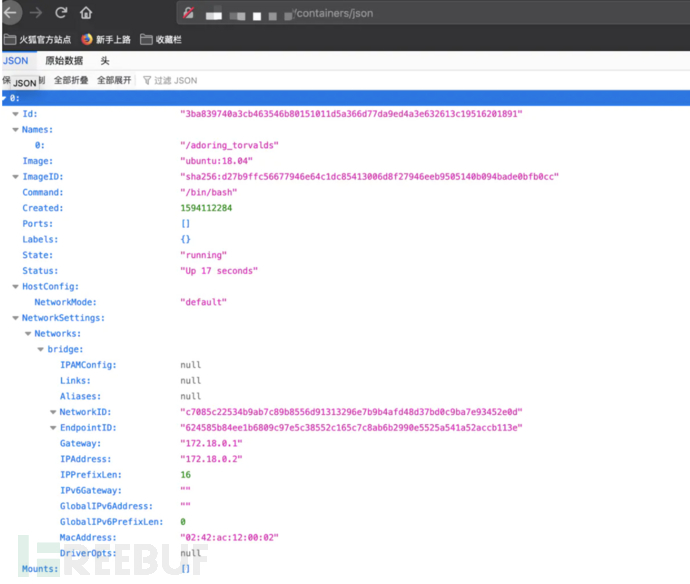Image resolution: width=690 pixels, height=584 pixels.
Task: Switch to the 原始数据 tab
Action: pos(64,61)
